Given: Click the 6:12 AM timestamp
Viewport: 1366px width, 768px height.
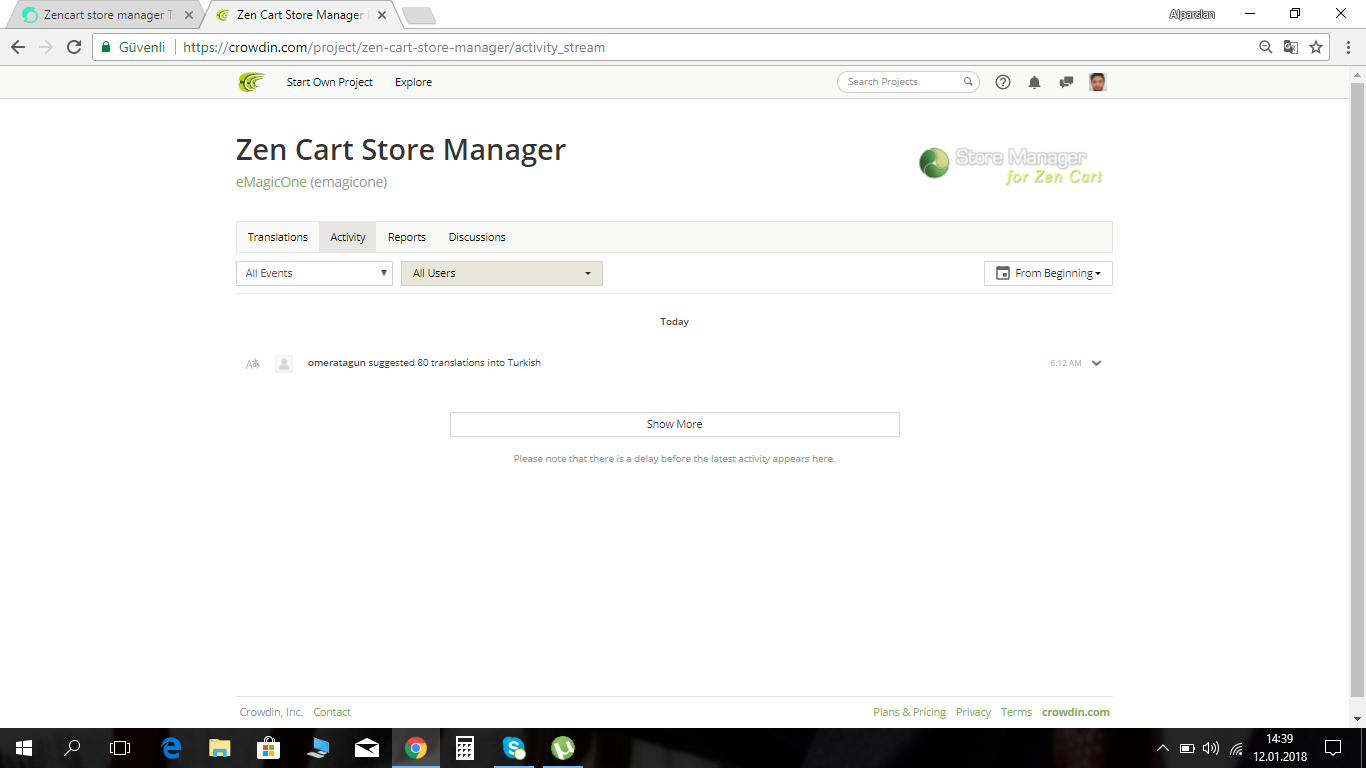Looking at the screenshot, I should (1066, 363).
